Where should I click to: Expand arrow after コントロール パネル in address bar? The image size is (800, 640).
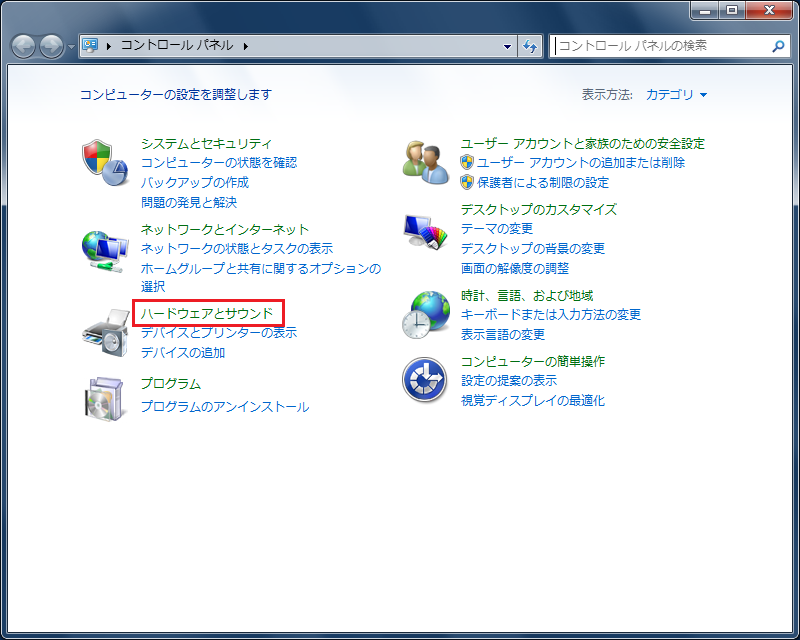pos(245,46)
